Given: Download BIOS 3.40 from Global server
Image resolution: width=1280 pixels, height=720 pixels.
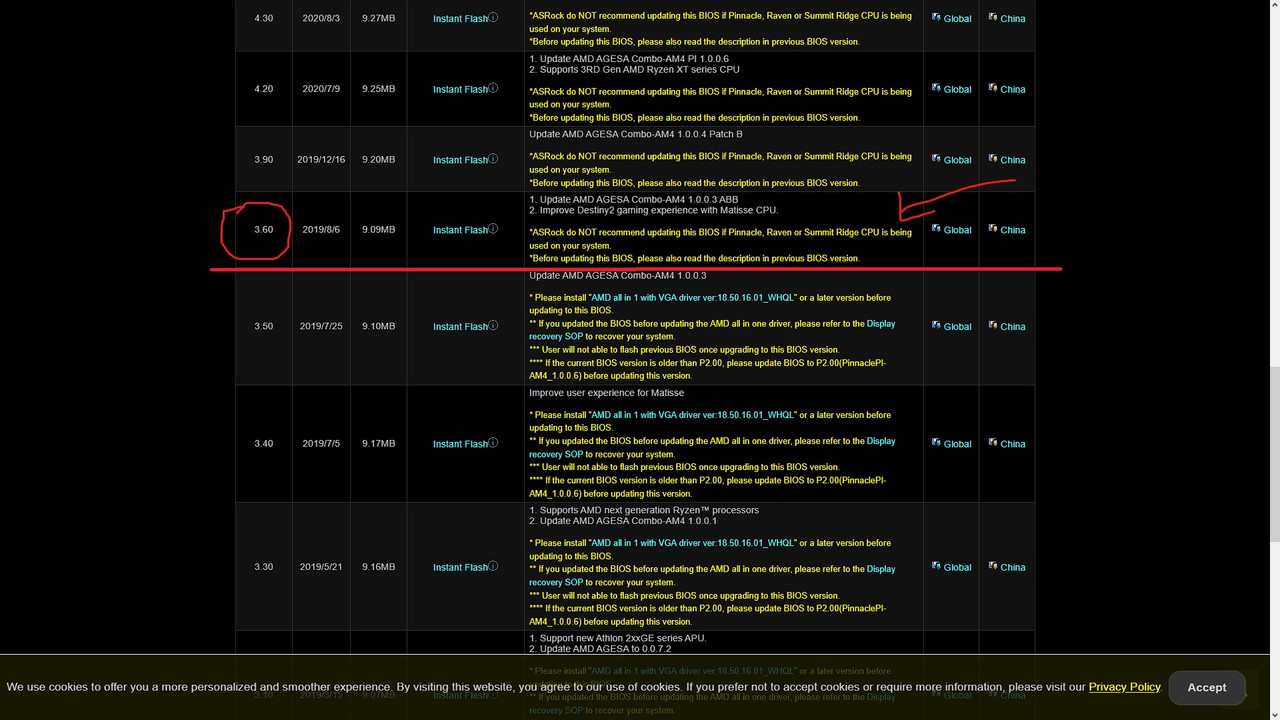Looking at the screenshot, I should pos(951,444).
